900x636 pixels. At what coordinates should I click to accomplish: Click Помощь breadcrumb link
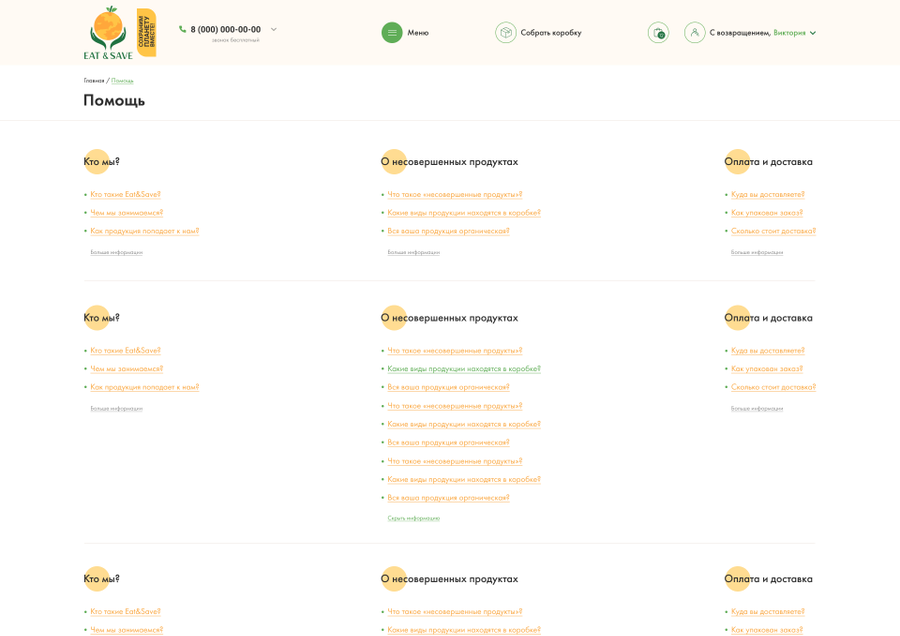pos(122,81)
